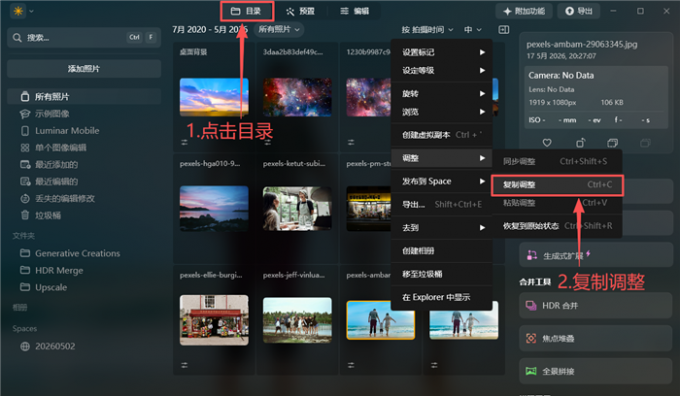Open the 调整 context menu item
The image size is (680, 396).
point(441,158)
